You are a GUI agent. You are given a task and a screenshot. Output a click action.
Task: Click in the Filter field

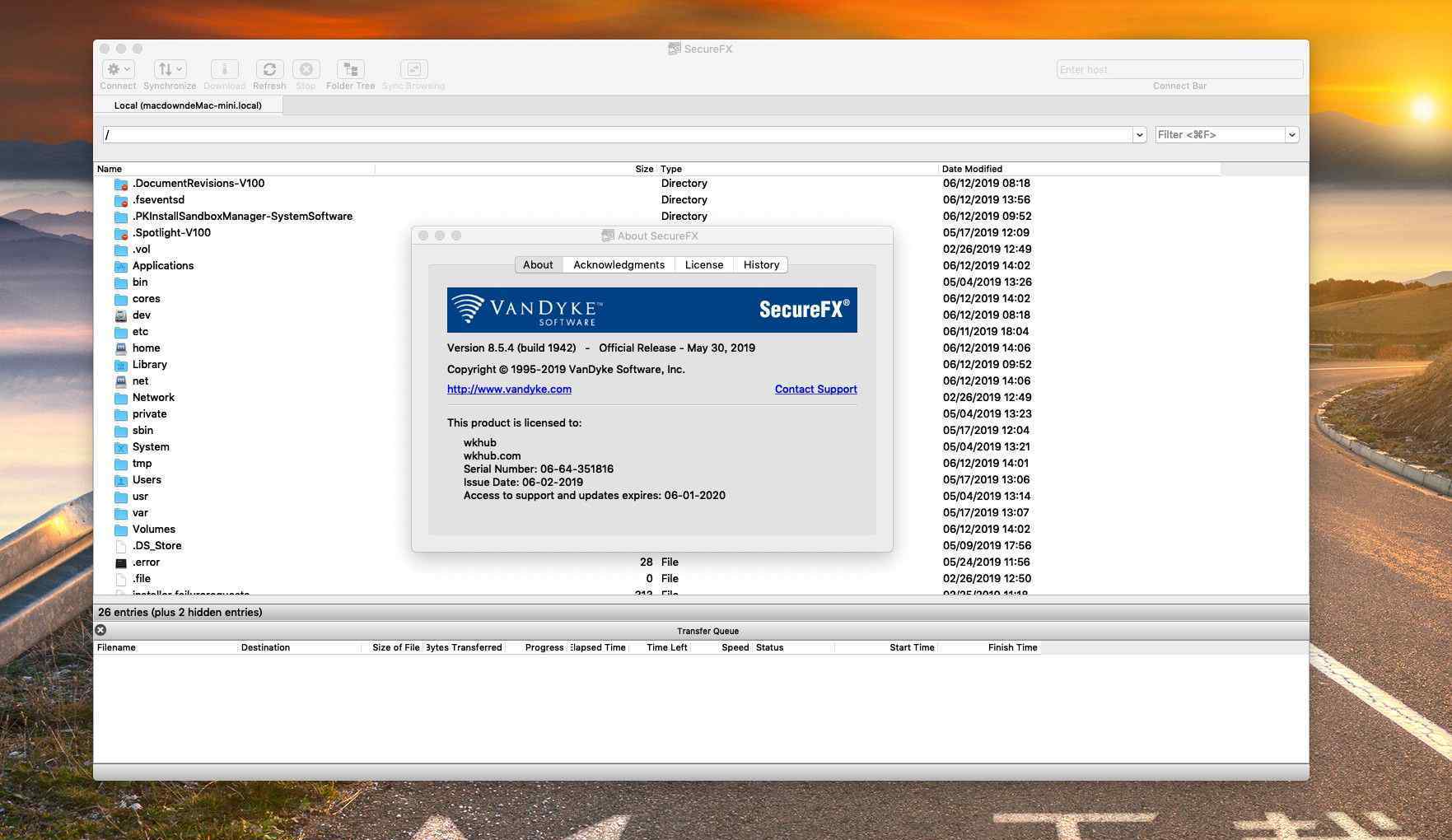click(1221, 135)
